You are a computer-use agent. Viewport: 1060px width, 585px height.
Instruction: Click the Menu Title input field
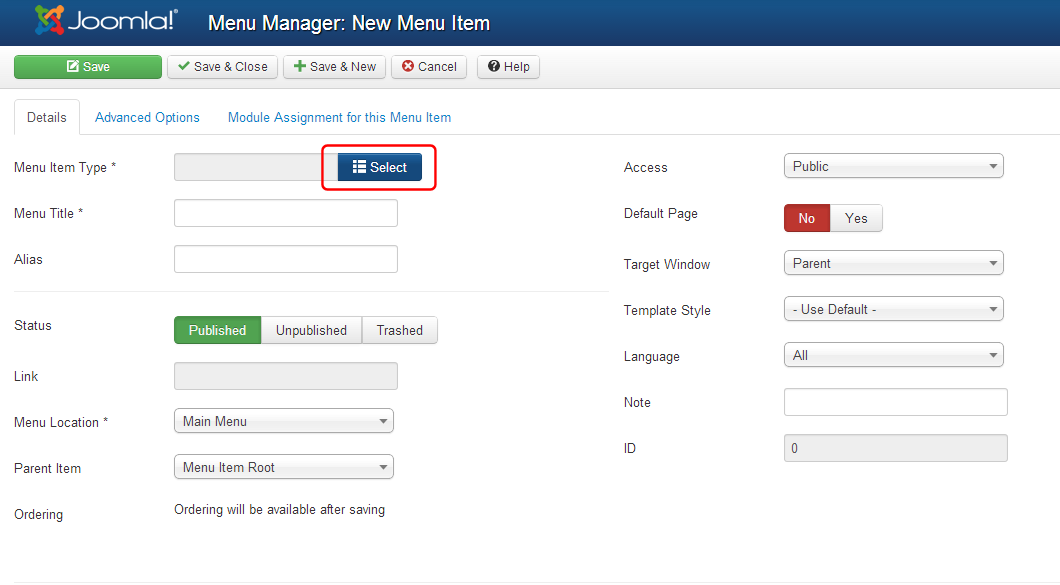(x=285, y=213)
